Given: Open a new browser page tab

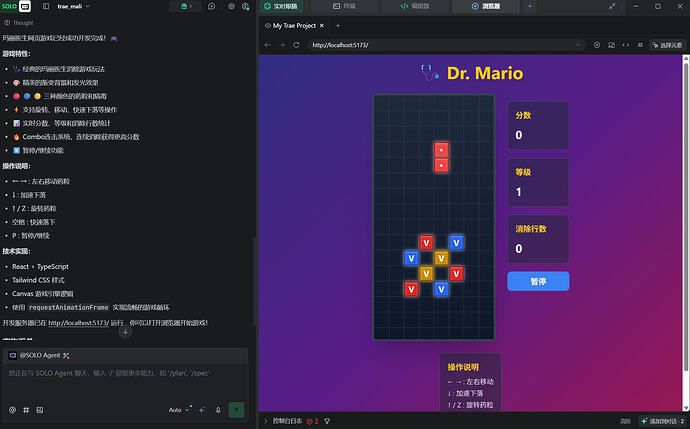Looking at the screenshot, I should 338,26.
